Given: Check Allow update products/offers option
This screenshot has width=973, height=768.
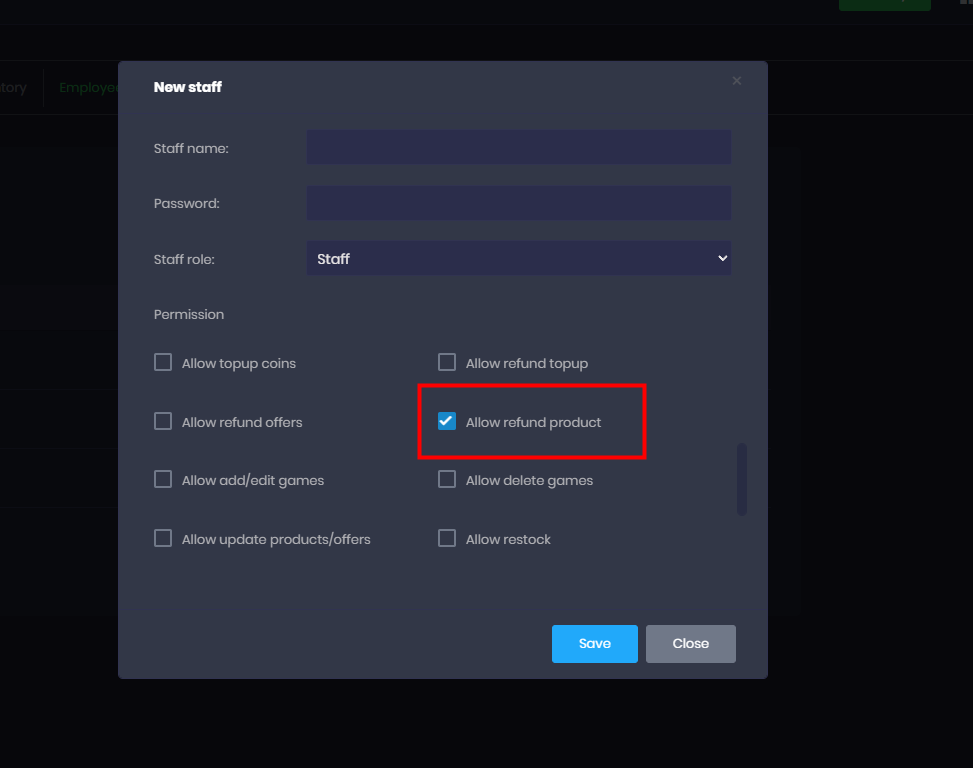Looking at the screenshot, I should click(x=163, y=539).
